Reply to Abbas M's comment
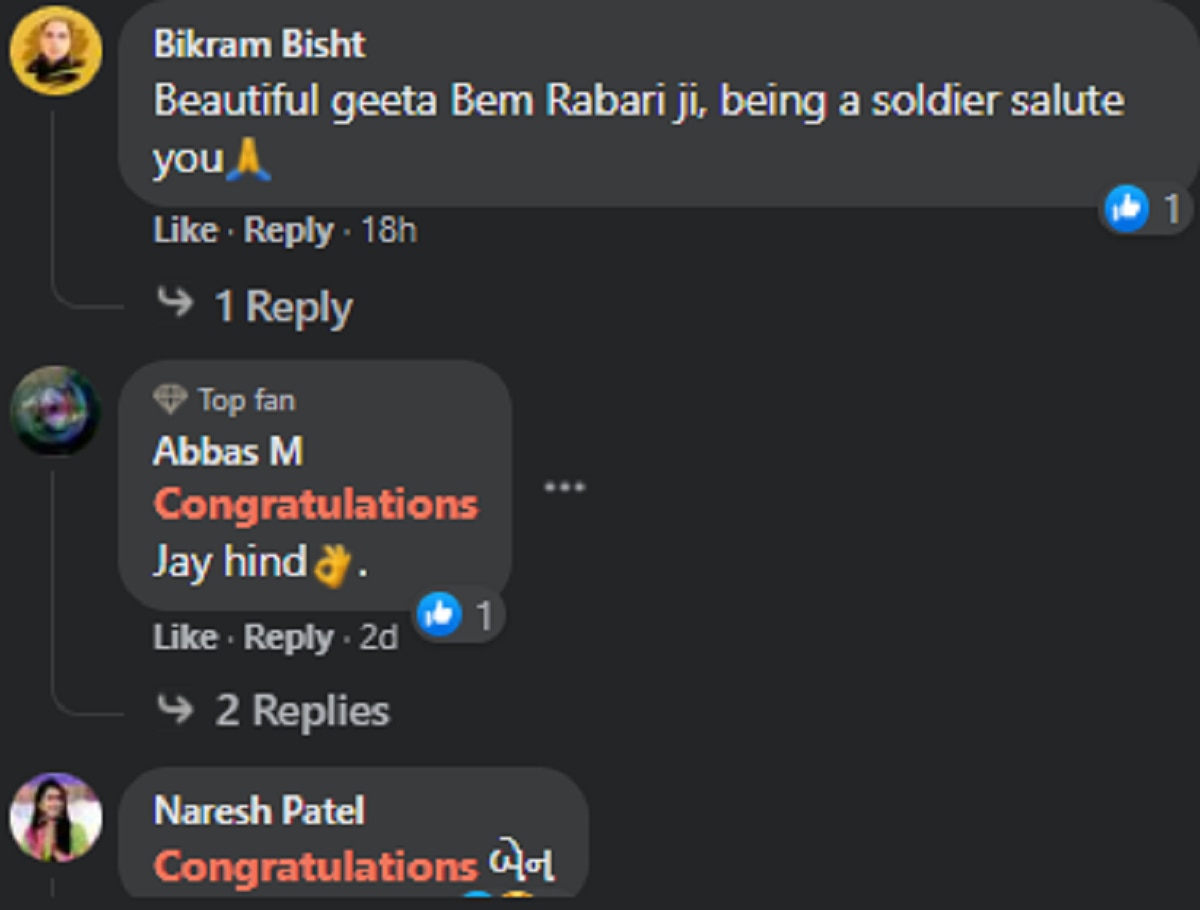 click(x=289, y=637)
